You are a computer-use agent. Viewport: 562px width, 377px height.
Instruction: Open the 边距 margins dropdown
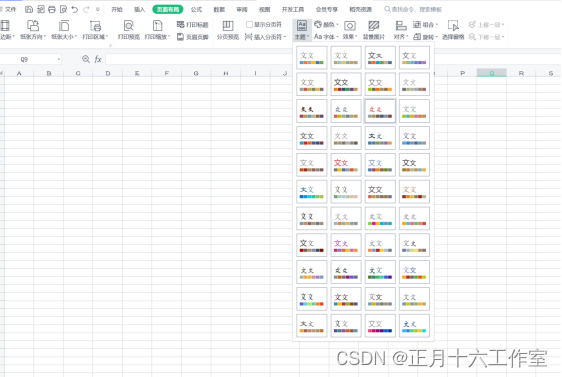7,30
